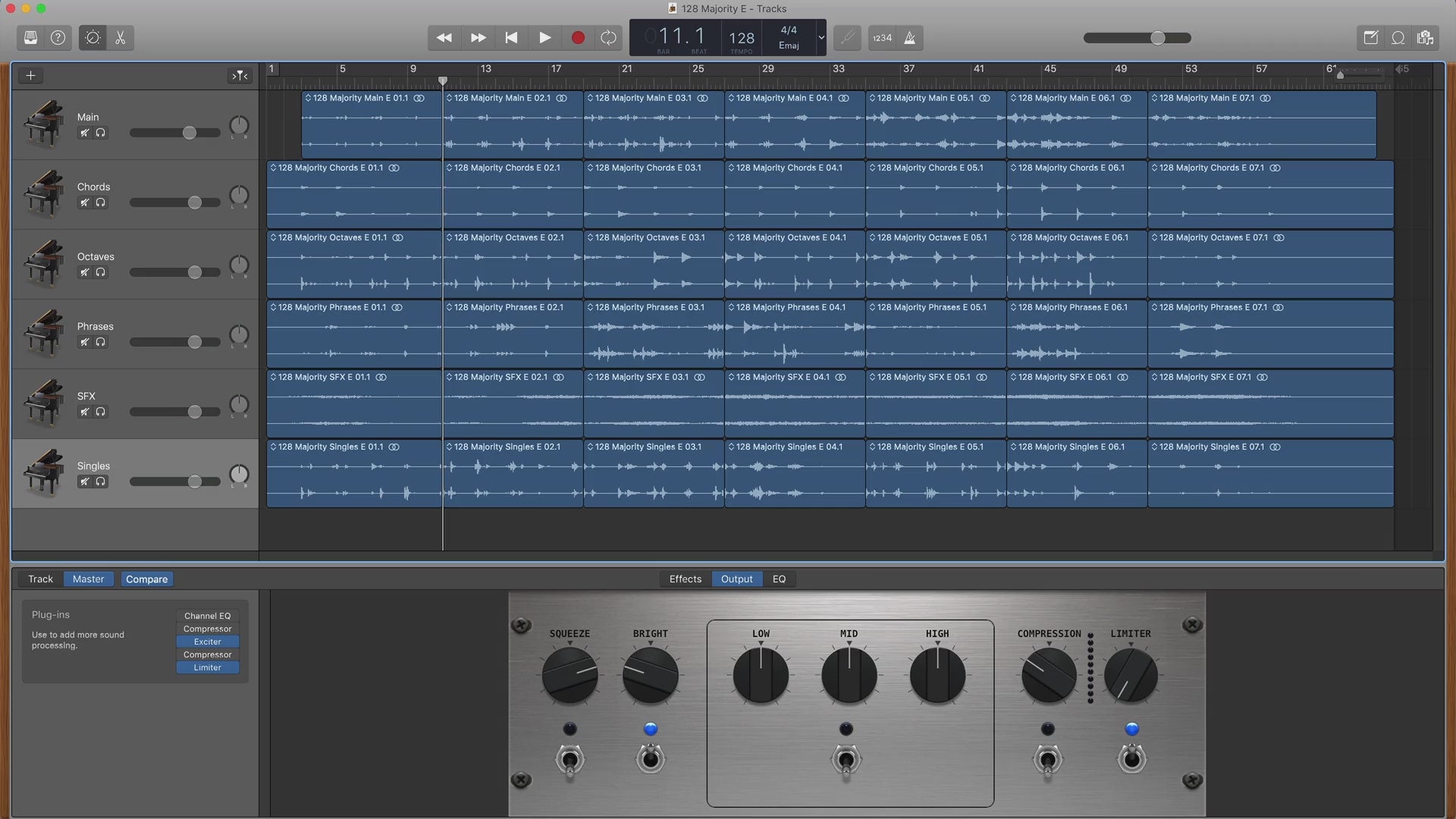
Task: Open the Loop Browser icon
Action: (1398, 37)
